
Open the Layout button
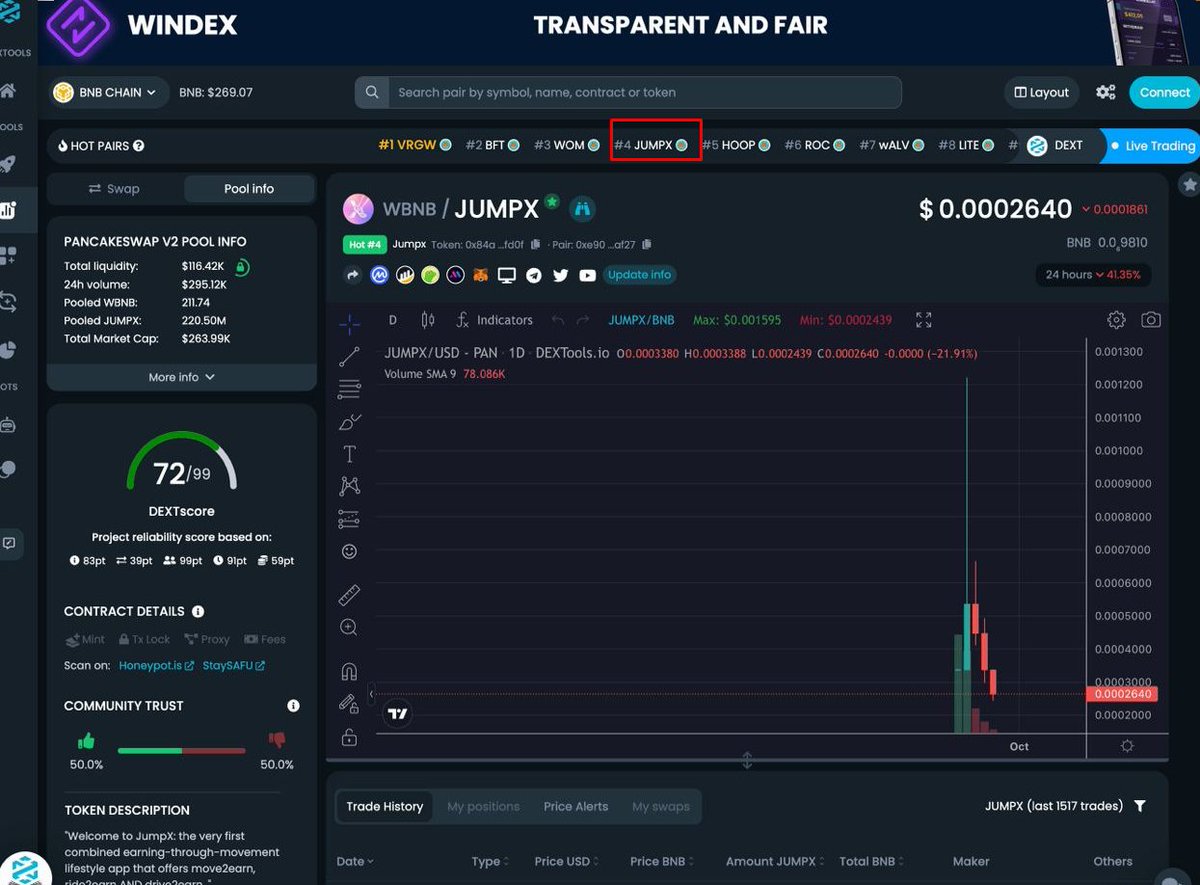(x=1042, y=92)
